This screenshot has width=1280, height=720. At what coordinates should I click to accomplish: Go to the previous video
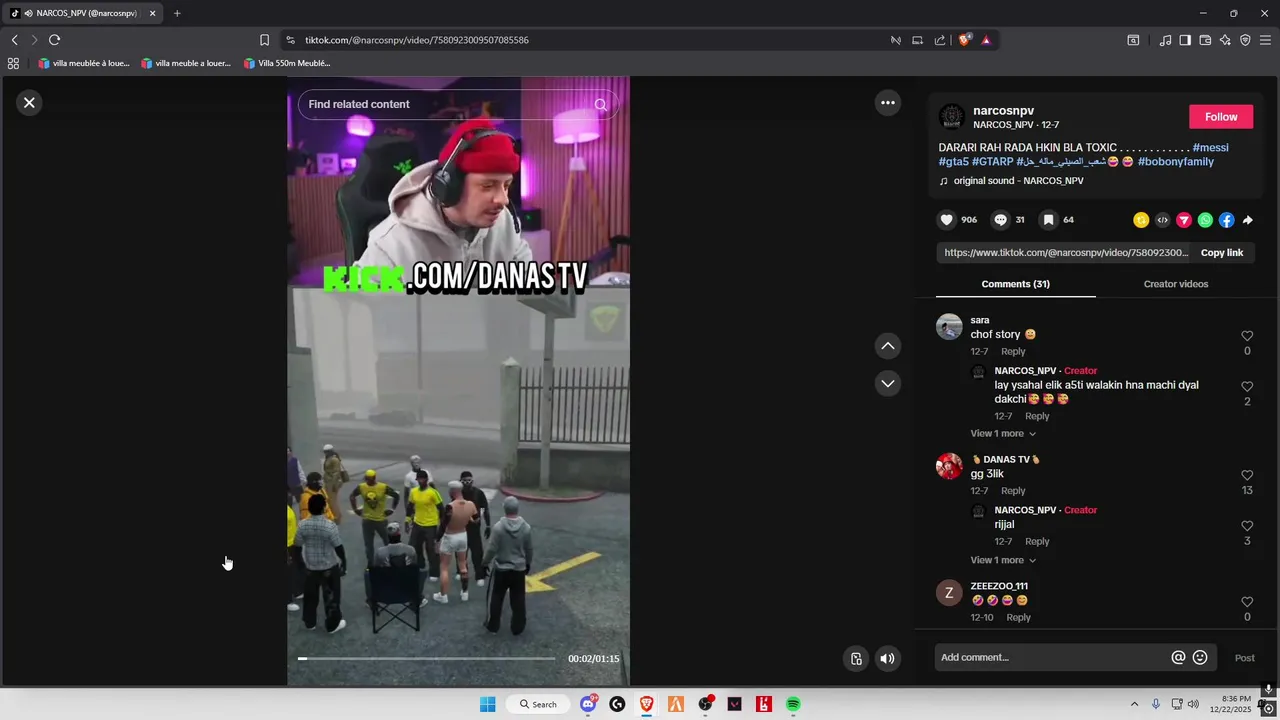(x=887, y=346)
